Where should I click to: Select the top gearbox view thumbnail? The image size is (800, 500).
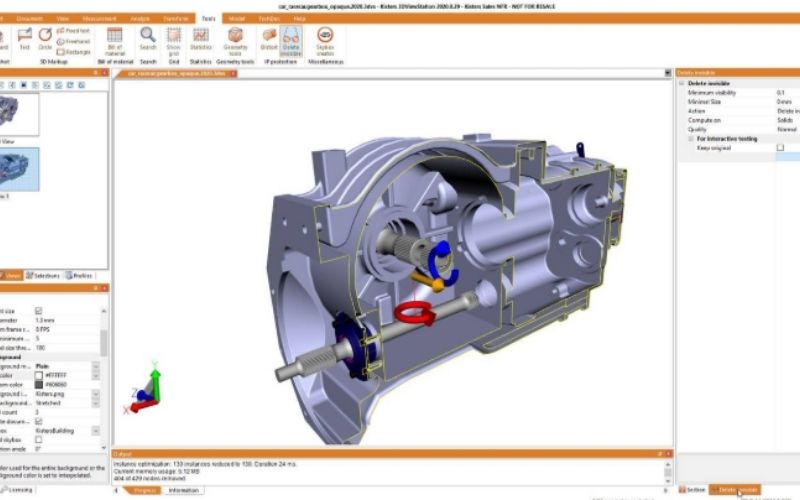click(x=18, y=114)
